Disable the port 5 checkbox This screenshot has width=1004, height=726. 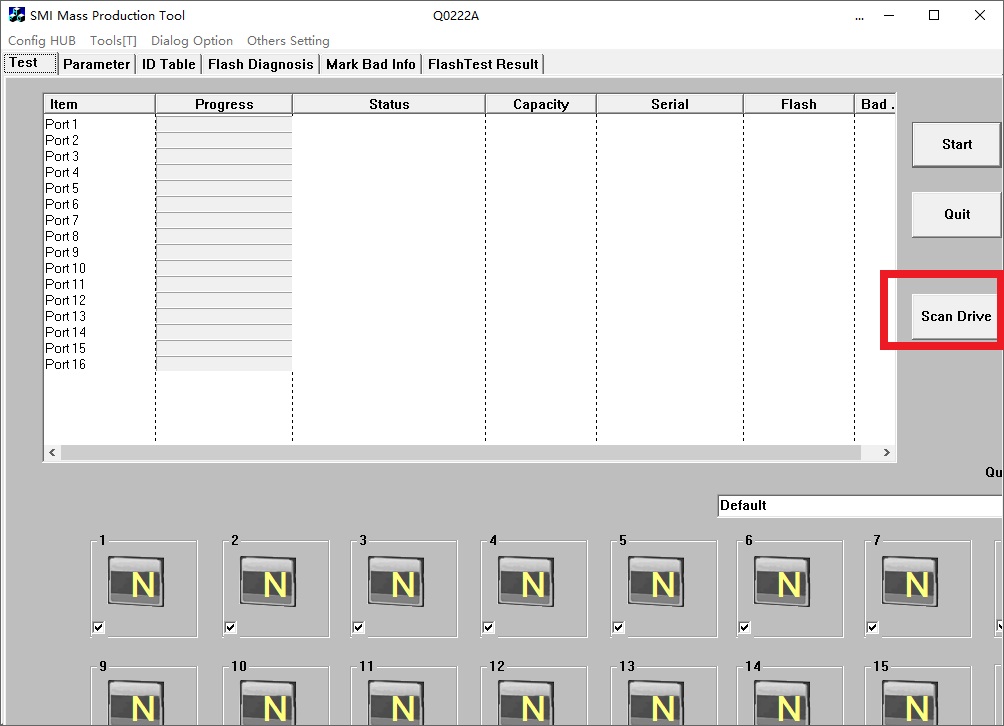tap(619, 627)
